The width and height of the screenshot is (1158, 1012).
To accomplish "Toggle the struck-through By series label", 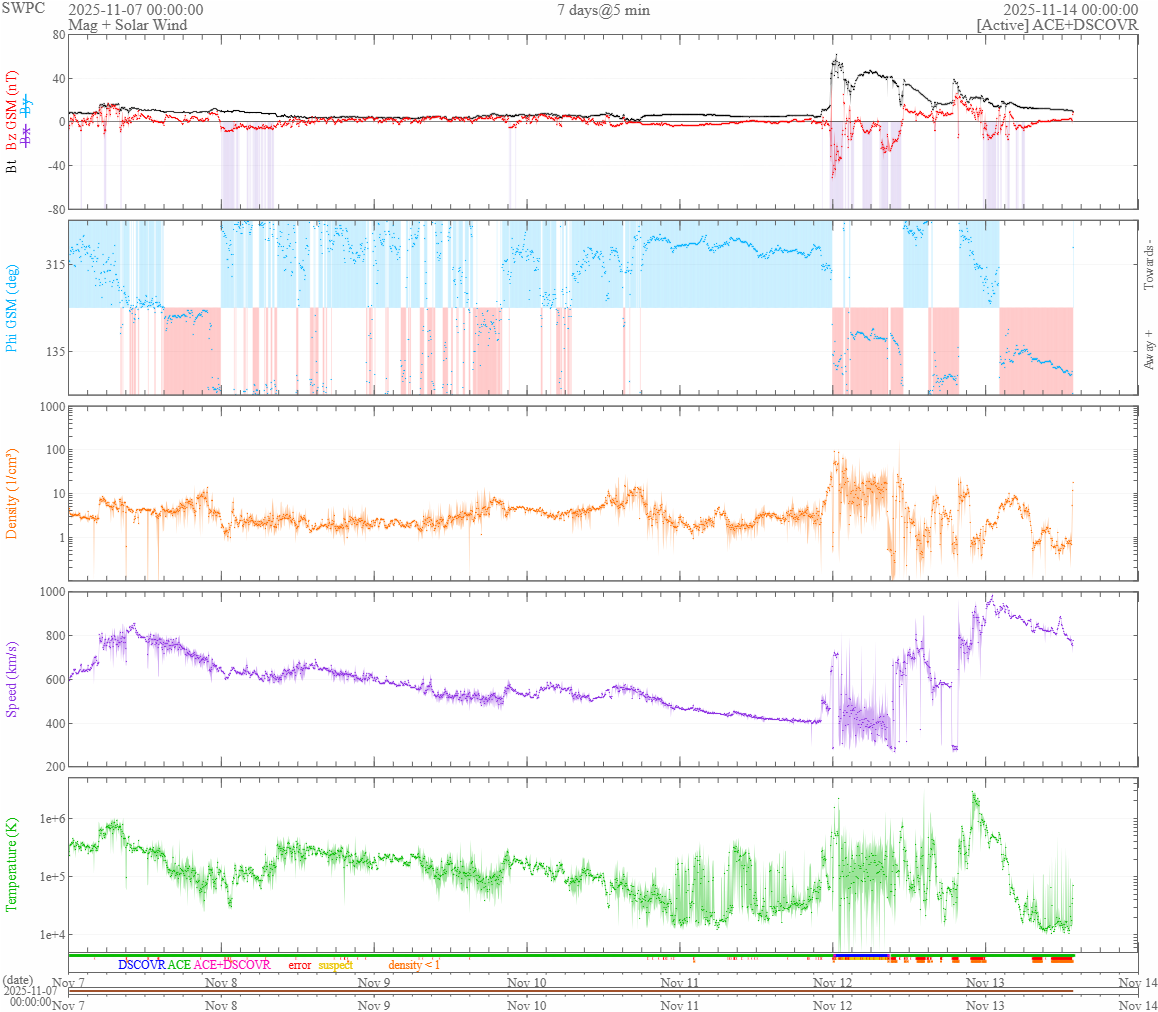I will [26, 105].
